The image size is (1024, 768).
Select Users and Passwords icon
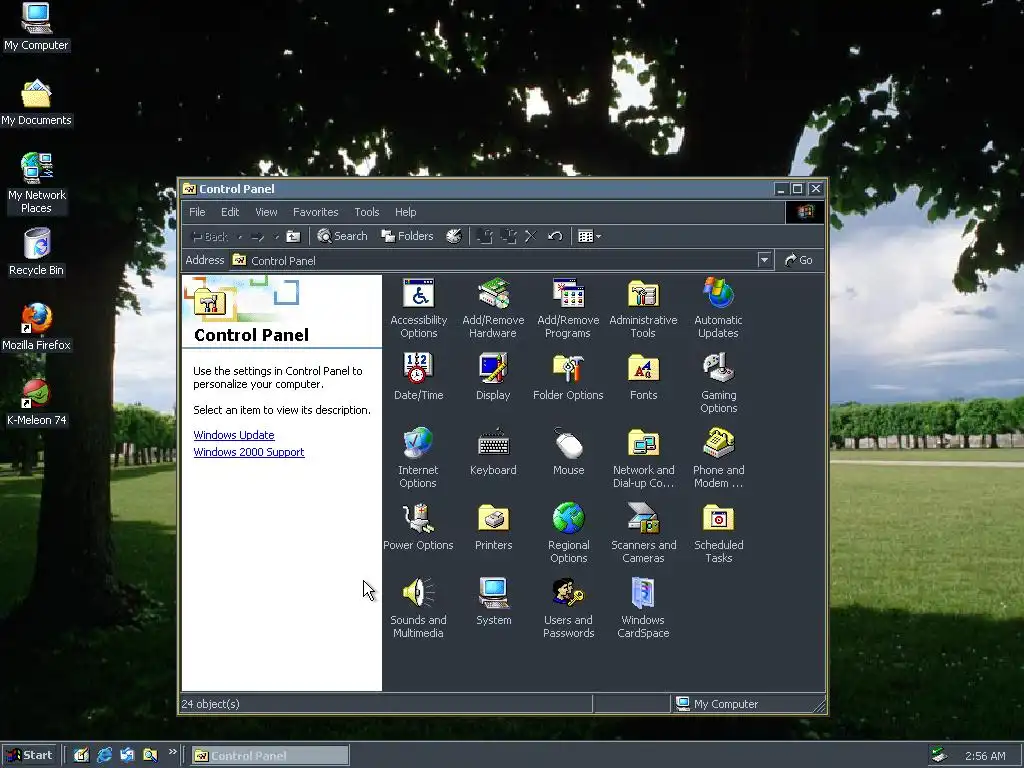568,609
